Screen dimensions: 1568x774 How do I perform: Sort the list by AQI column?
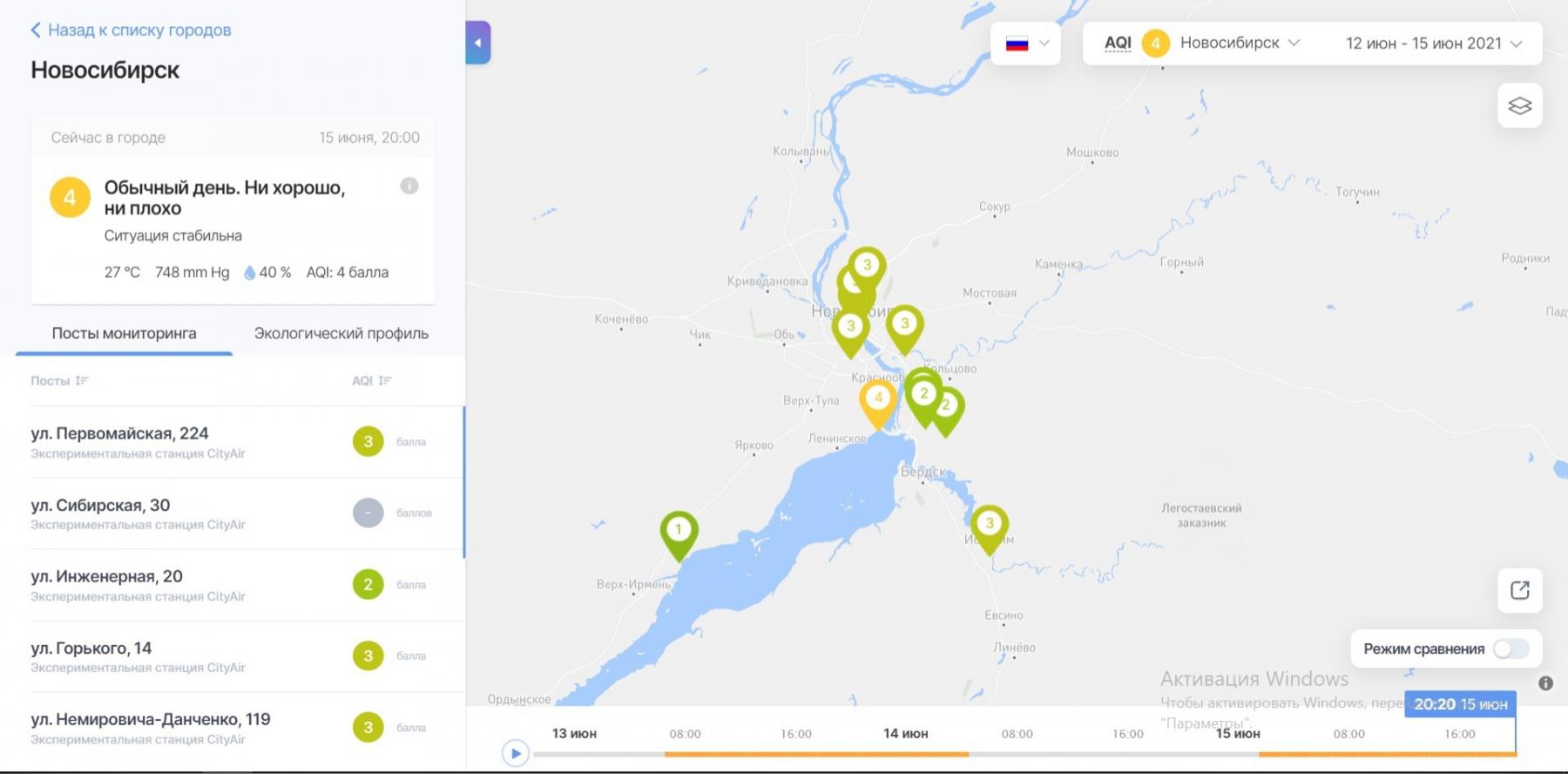pos(372,381)
